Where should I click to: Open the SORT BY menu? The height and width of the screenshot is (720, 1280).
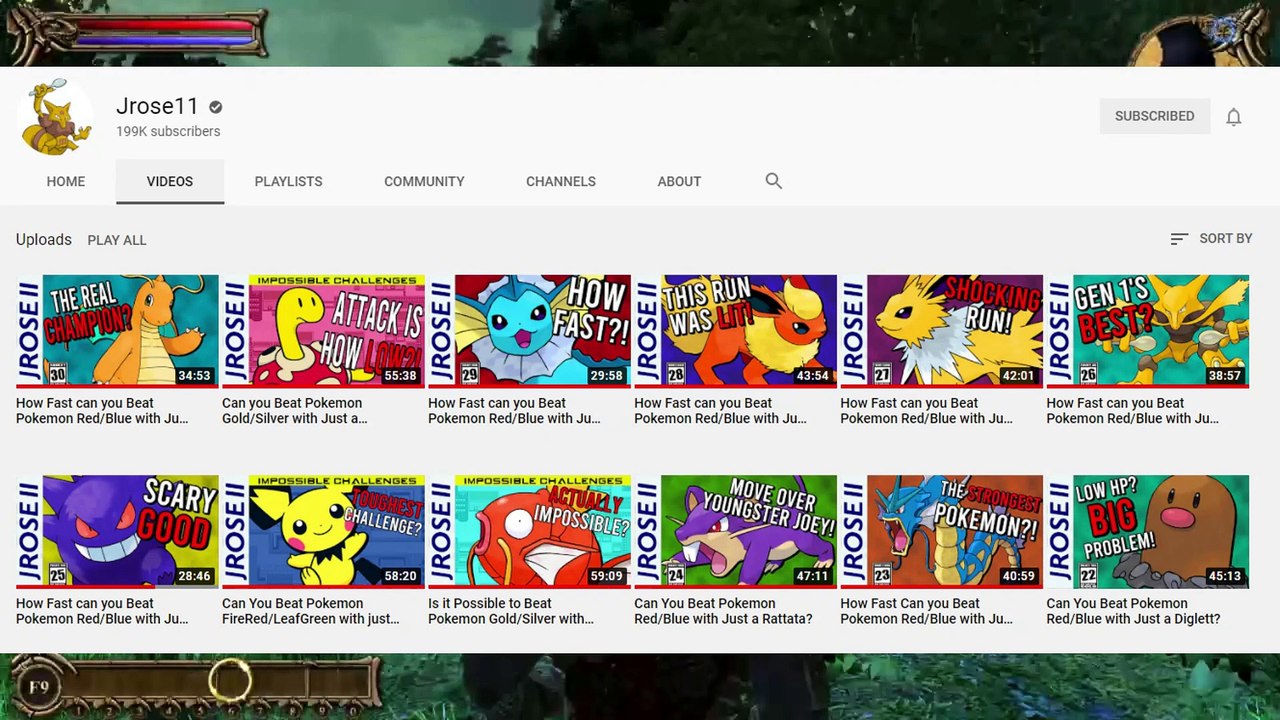coord(1211,239)
